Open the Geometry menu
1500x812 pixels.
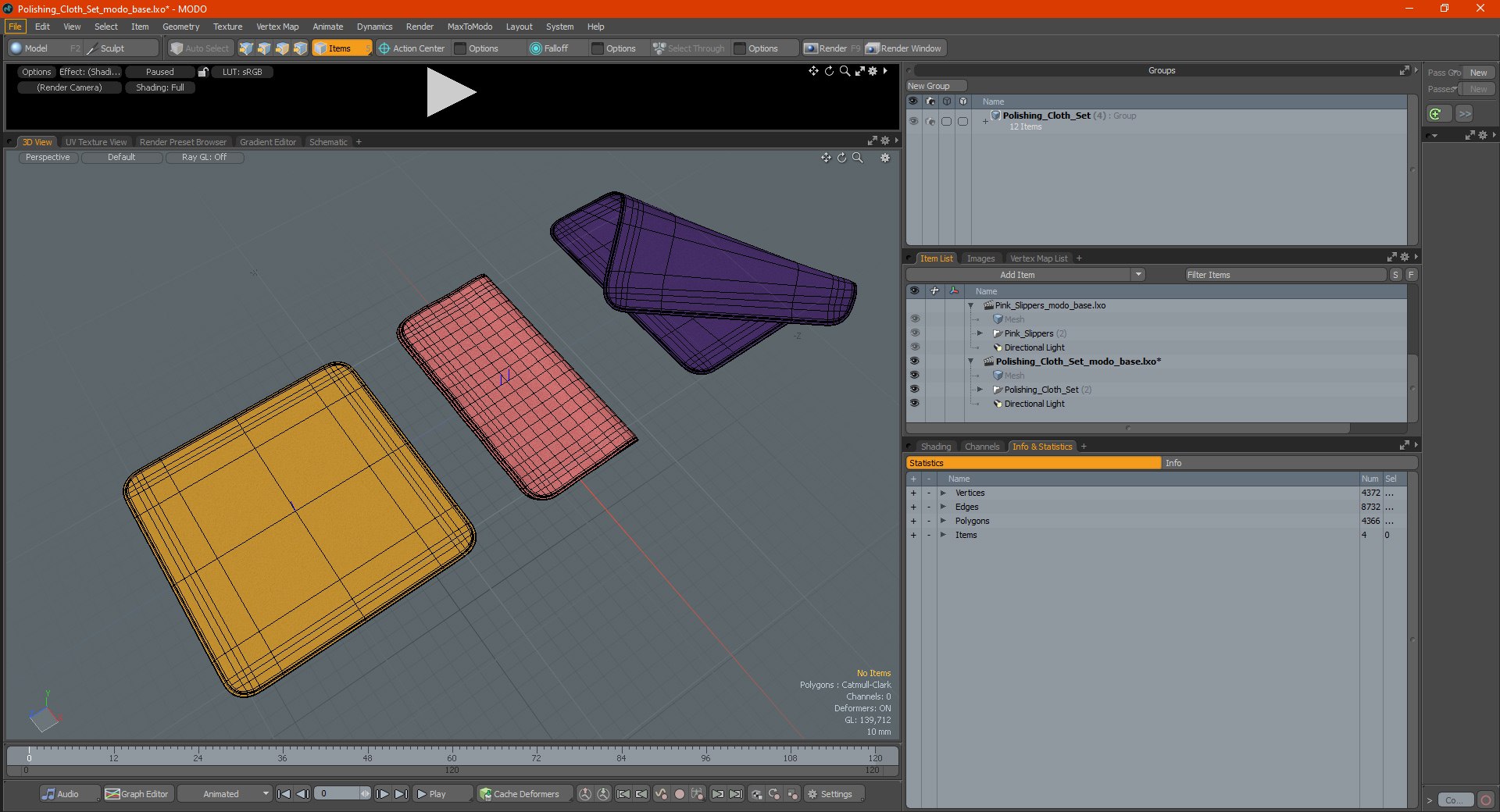tap(180, 27)
